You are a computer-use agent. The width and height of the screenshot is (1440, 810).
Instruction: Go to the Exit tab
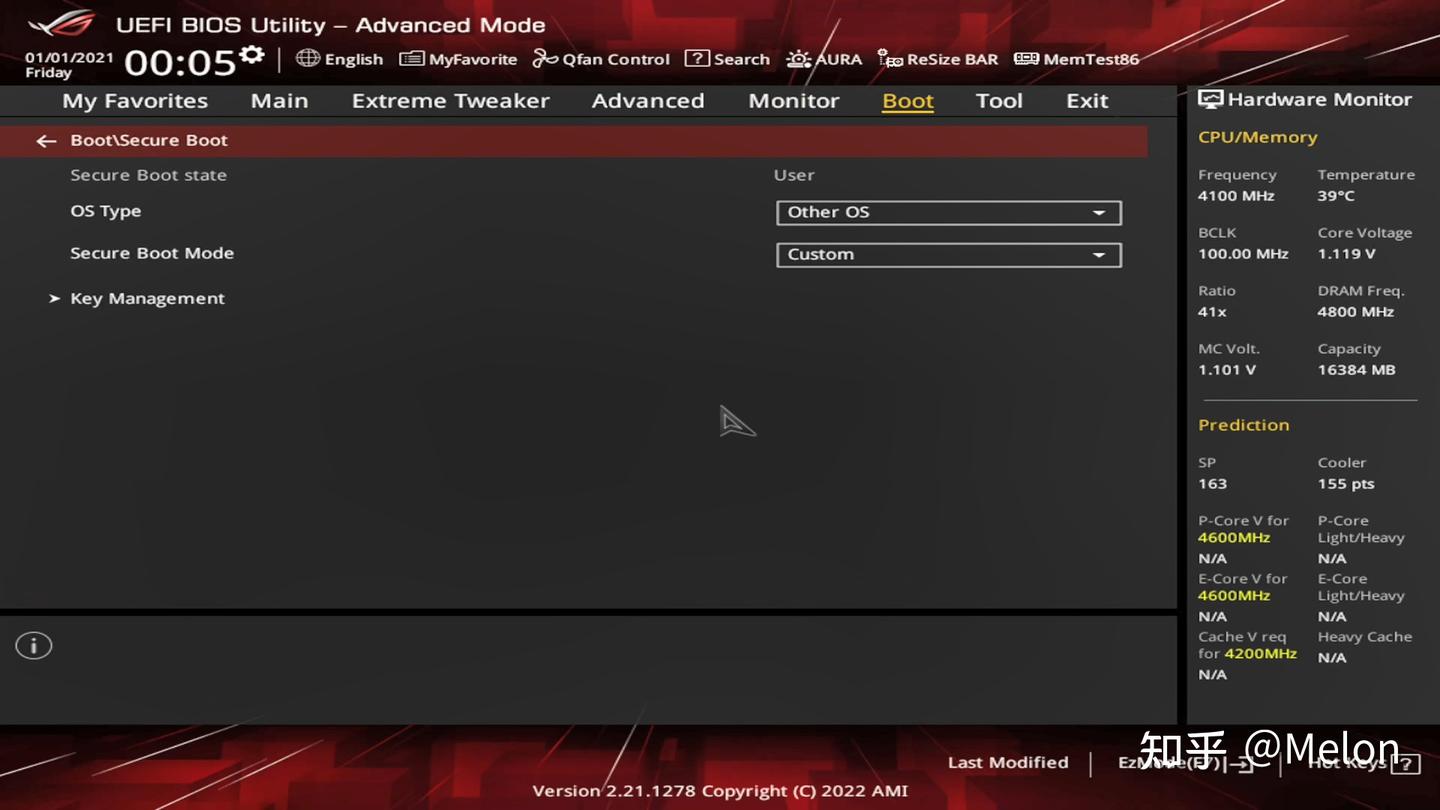coord(1087,100)
